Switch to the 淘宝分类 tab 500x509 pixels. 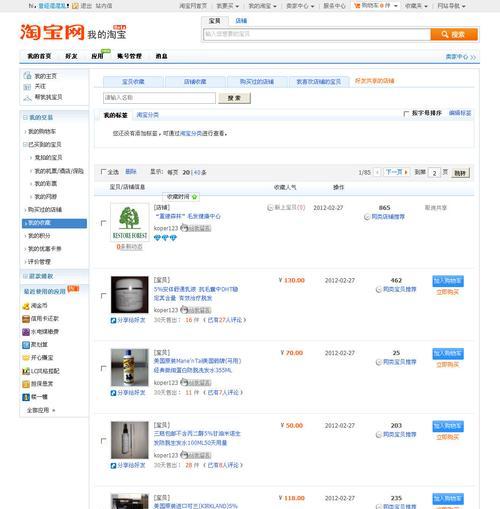click(x=148, y=115)
